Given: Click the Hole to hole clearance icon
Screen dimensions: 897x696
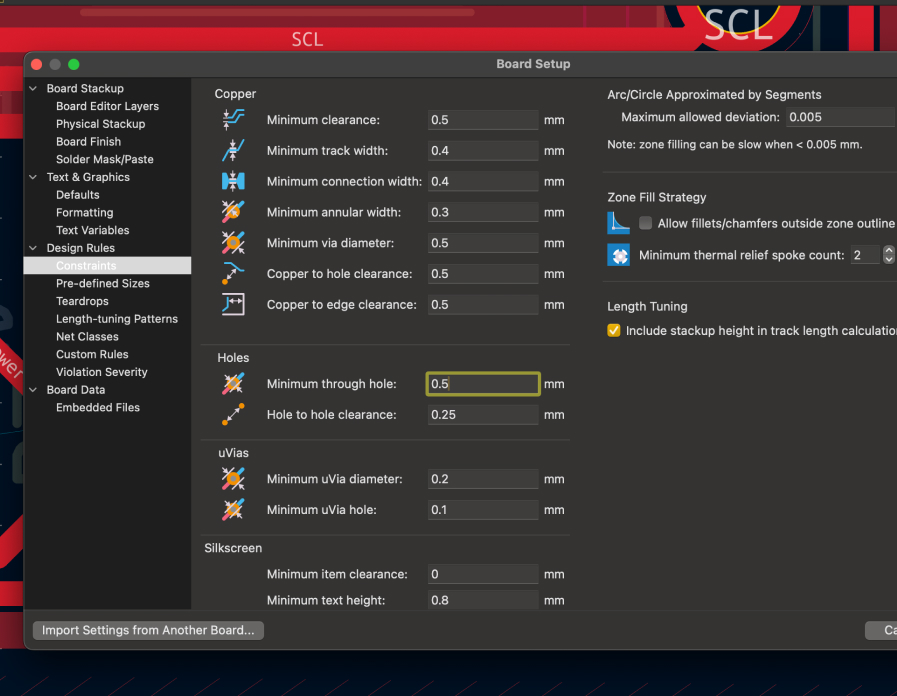Looking at the screenshot, I should (232, 415).
